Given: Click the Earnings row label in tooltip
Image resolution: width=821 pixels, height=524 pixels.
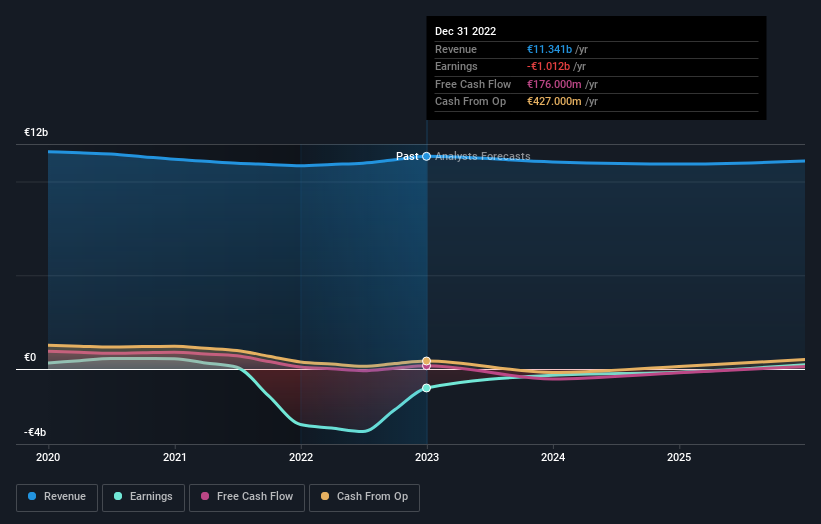Looking at the screenshot, I should [x=456, y=66].
